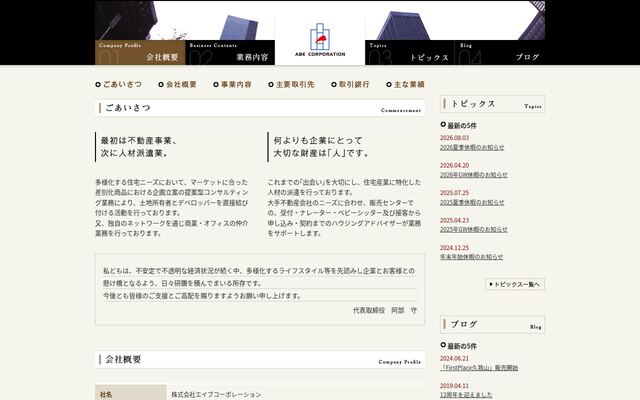Click the ブログ sidebar heading
The width and height of the screenshot is (640, 400).
click(492, 324)
